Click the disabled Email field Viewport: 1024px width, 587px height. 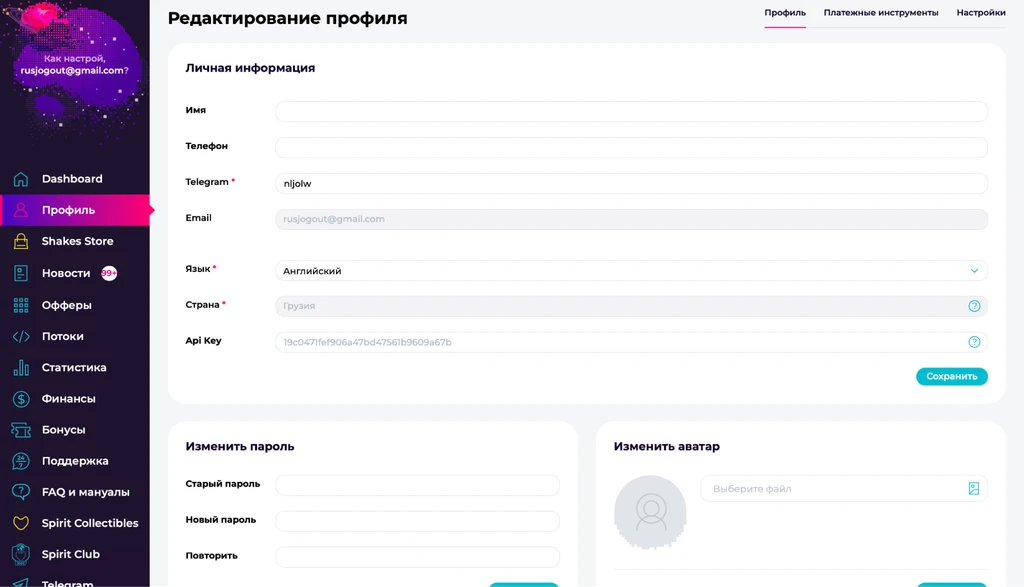click(x=631, y=219)
